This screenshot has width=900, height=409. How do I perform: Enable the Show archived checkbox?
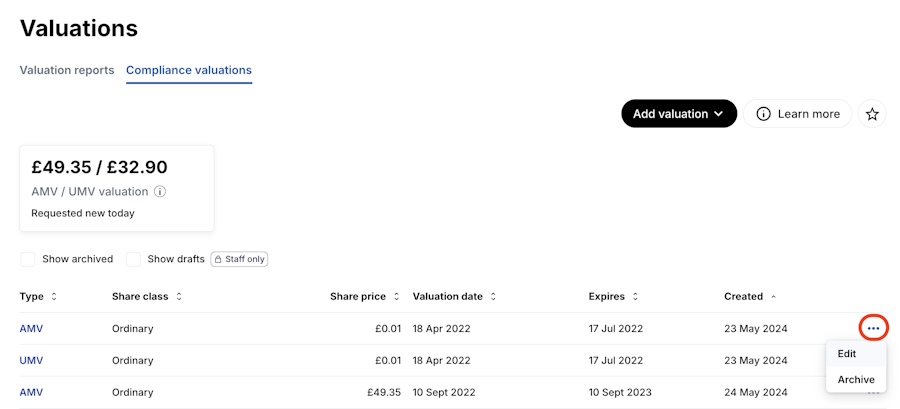(29, 259)
